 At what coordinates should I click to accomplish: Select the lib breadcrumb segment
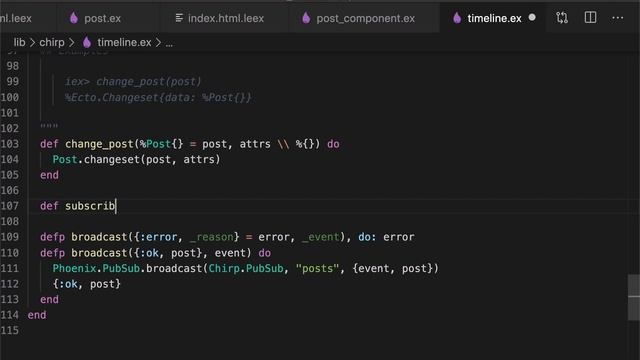[19, 42]
